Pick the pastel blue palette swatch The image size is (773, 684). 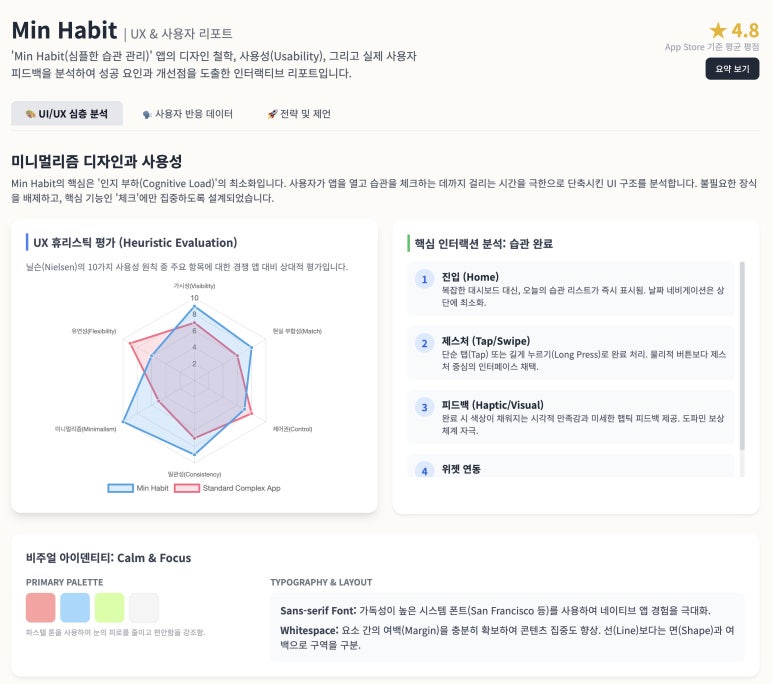75,607
